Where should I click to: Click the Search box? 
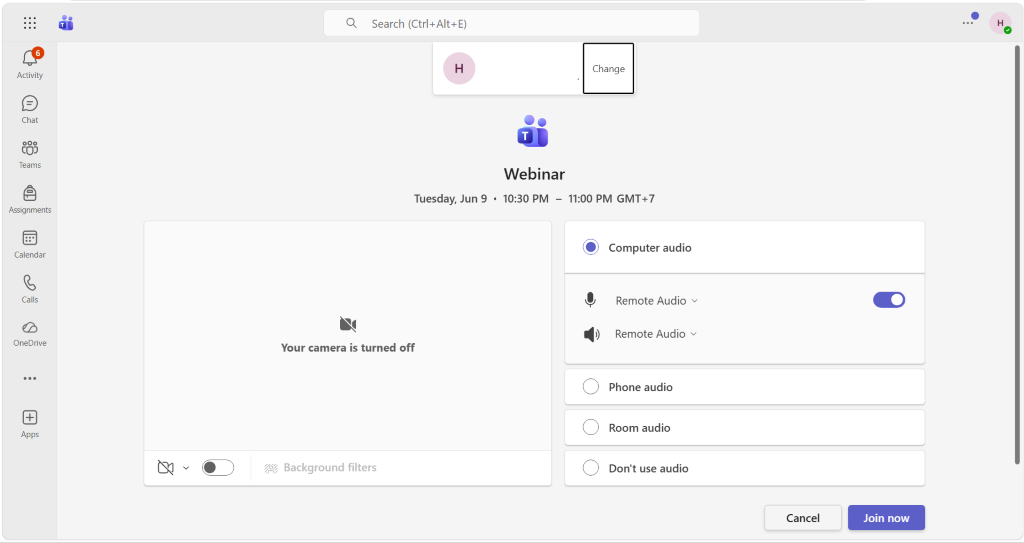click(x=511, y=24)
